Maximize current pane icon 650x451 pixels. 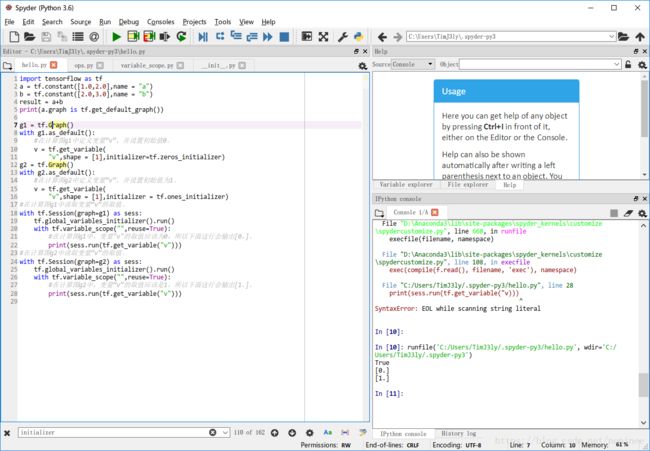307,36
